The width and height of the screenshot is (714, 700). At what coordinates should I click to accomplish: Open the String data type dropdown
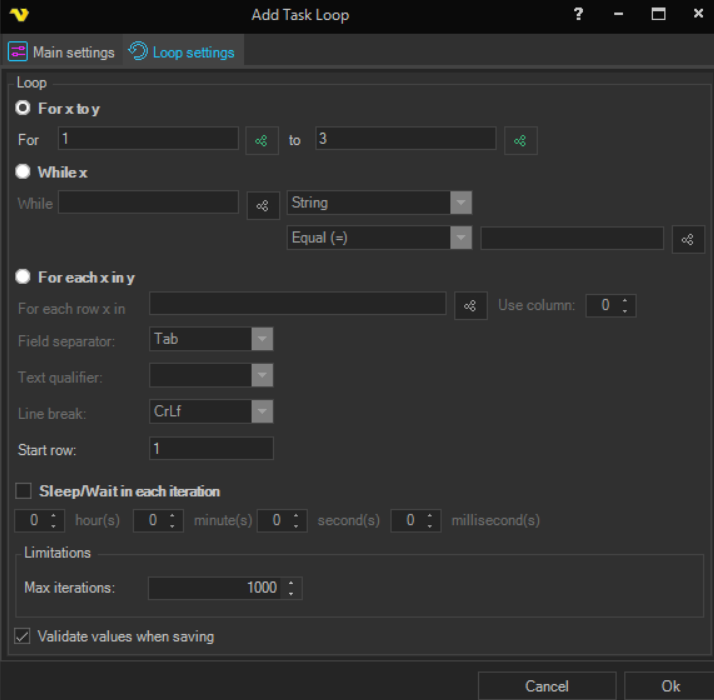459,203
